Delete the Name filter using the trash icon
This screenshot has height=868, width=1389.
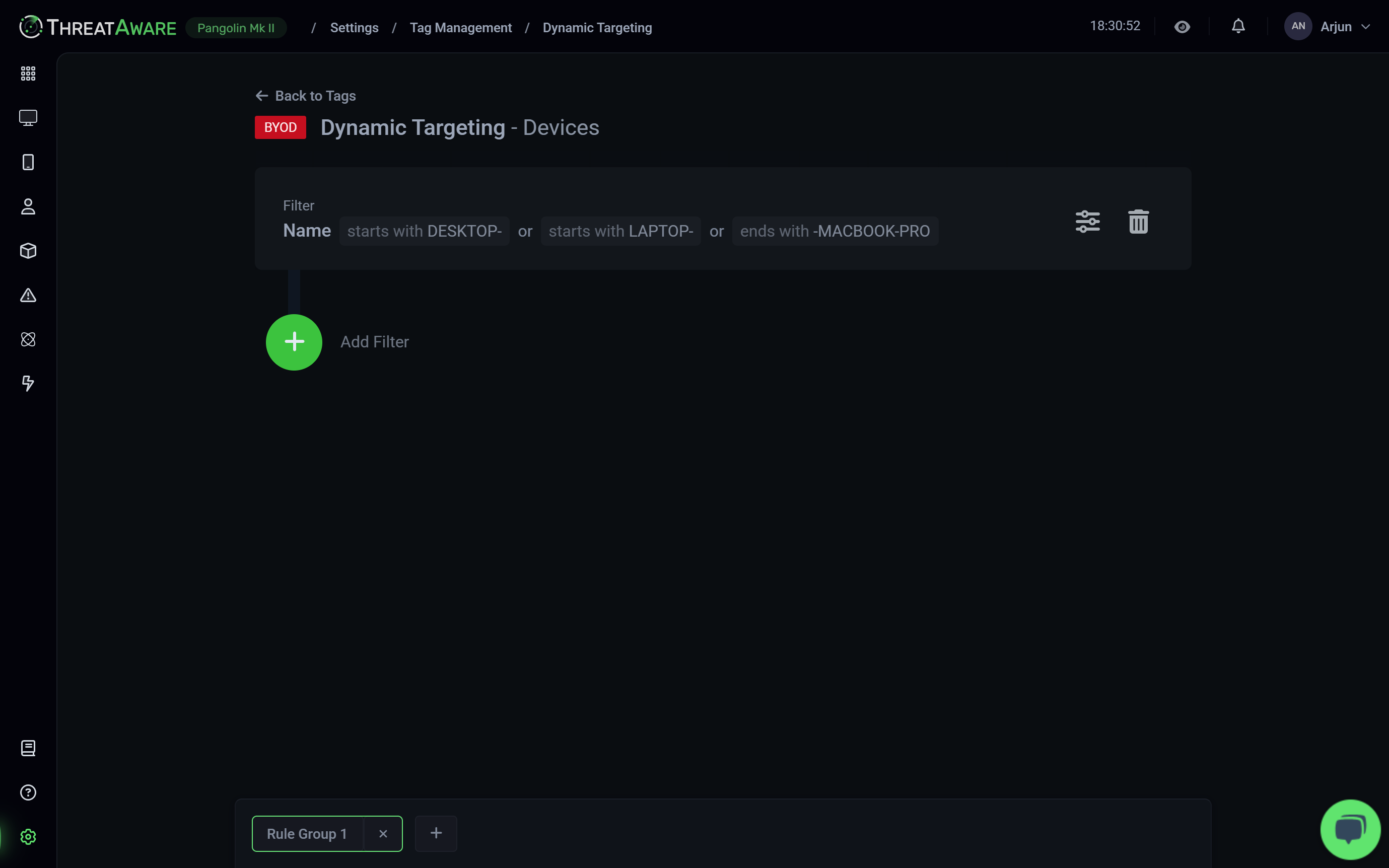pyautogui.click(x=1138, y=221)
